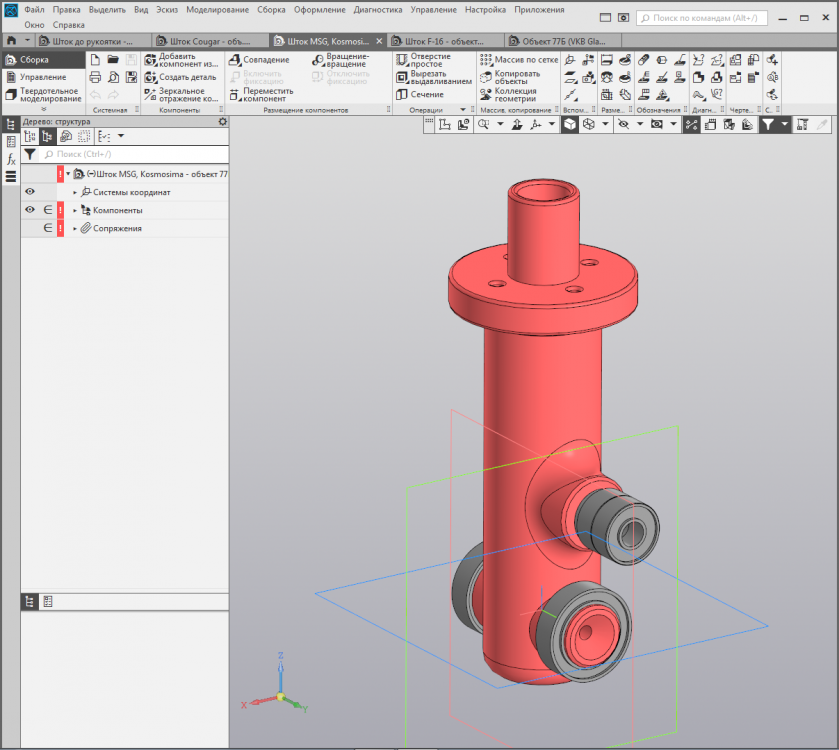
Task: Collapse the Шток MSG root node
Action: click(68, 174)
